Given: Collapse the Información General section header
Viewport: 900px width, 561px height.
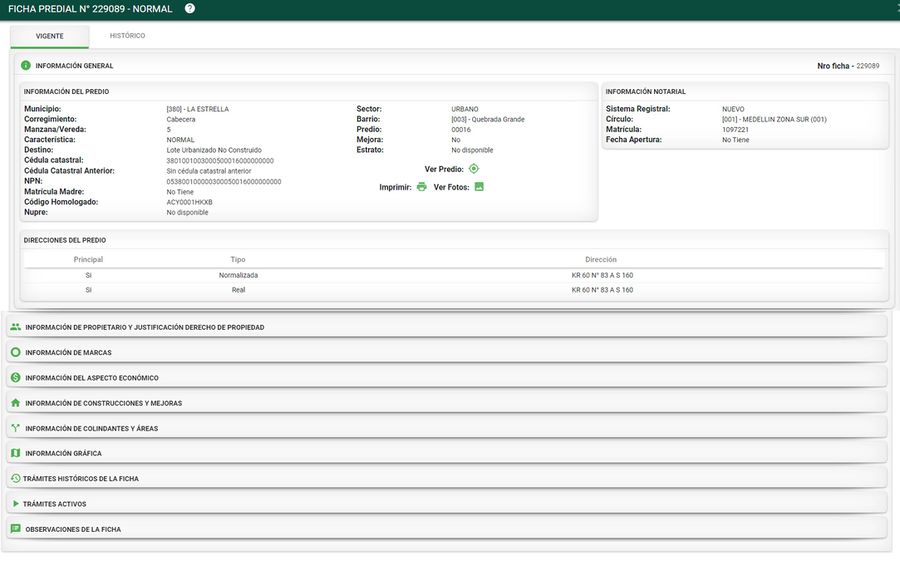Looking at the screenshot, I should [x=453, y=65].
